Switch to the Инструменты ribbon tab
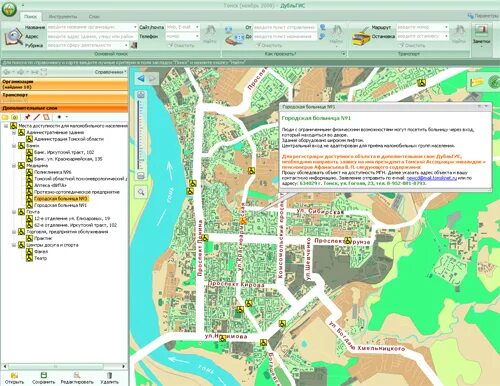This screenshot has width=500, height=386. 63,16
